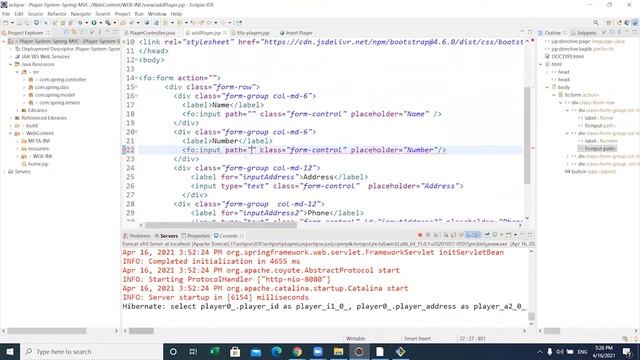Screen dimensions: 640x360
Task: Click the Type here to search box
Action: click(91, 351)
